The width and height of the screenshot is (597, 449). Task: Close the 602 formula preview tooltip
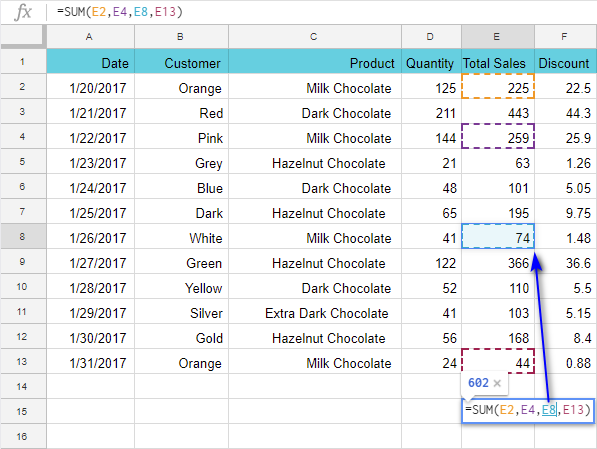[x=497, y=383]
